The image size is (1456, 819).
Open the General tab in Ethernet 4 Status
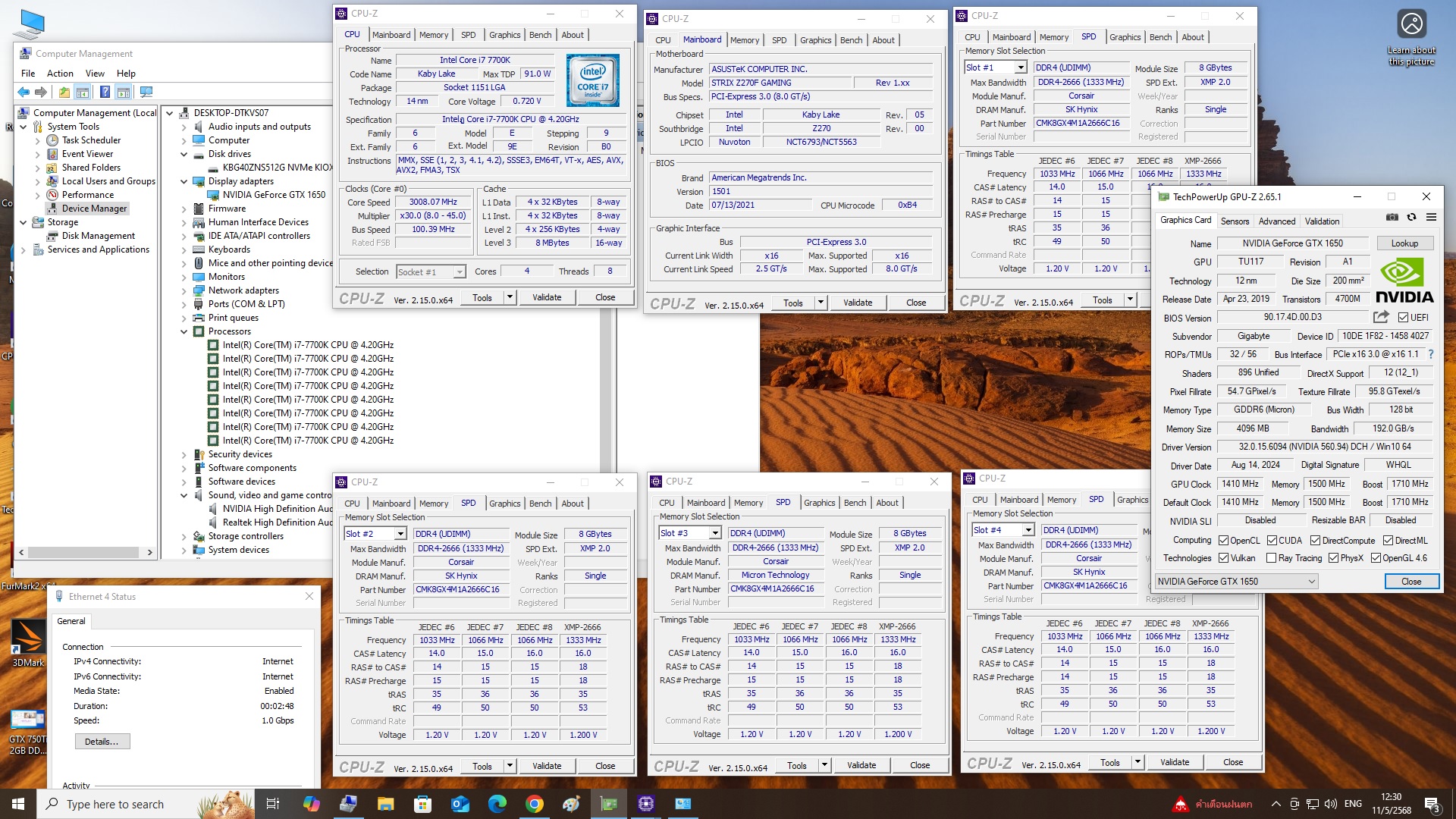pyautogui.click(x=71, y=621)
